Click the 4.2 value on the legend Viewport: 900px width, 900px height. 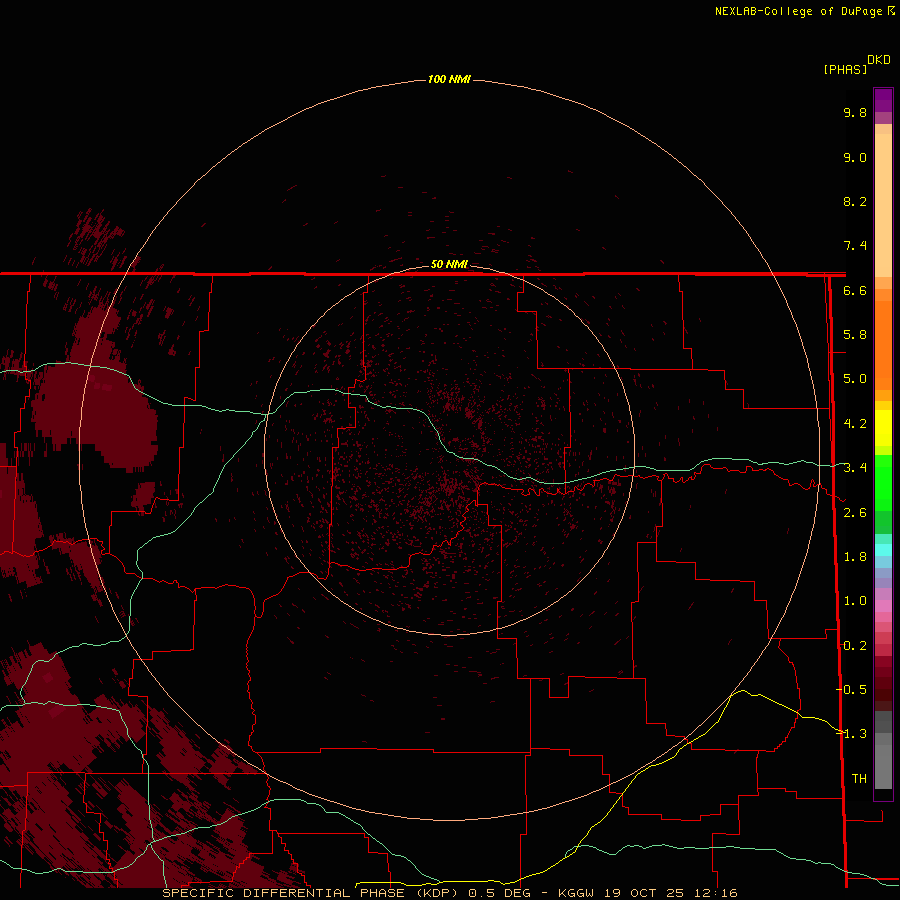point(855,424)
